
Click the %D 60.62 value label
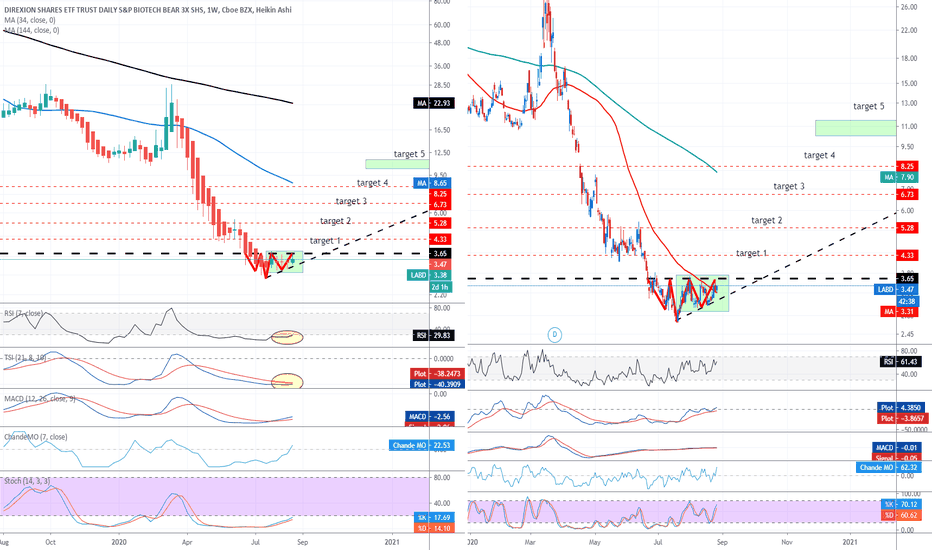(900, 515)
